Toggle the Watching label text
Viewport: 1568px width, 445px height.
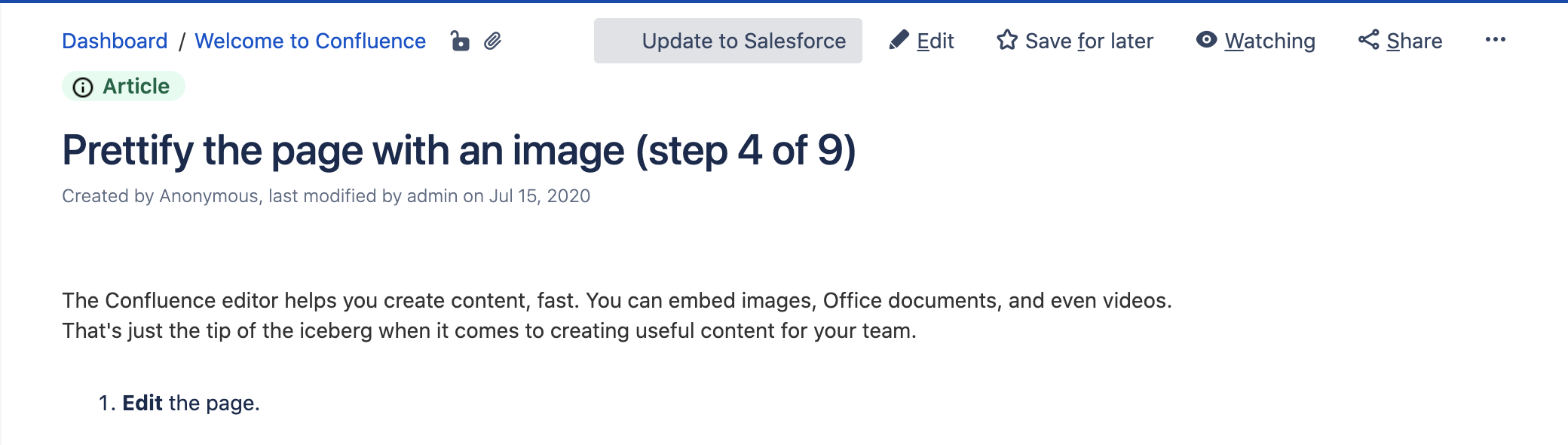[x=1269, y=41]
